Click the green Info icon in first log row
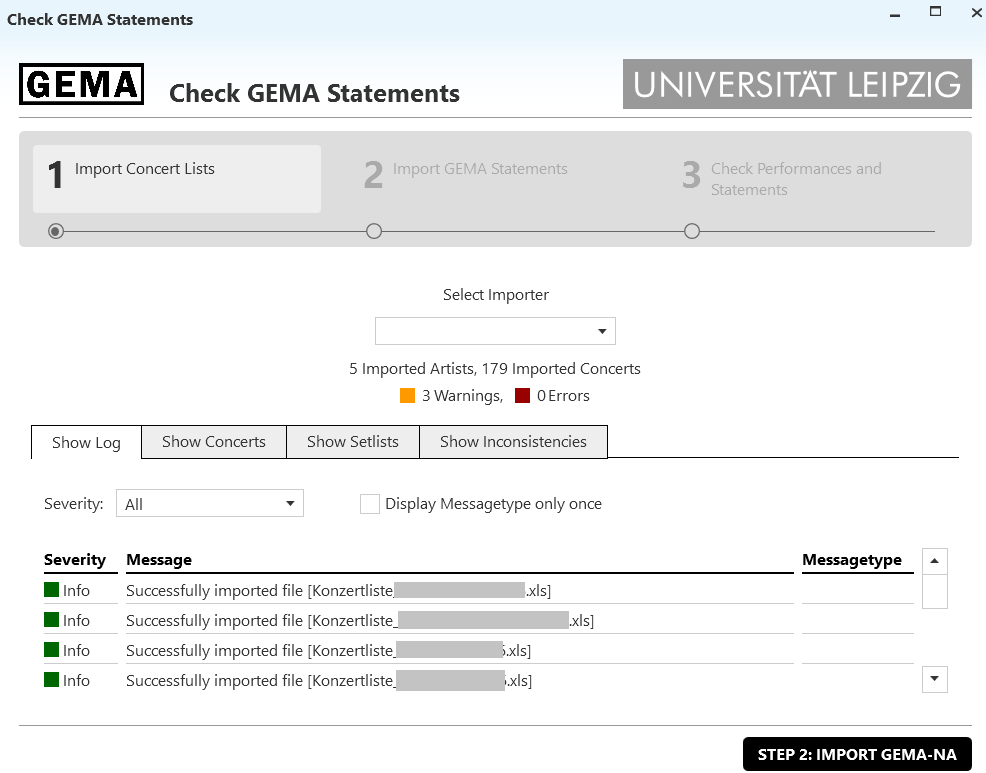The height and width of the screenshot is (773, 986). click(x=52, y=590)
